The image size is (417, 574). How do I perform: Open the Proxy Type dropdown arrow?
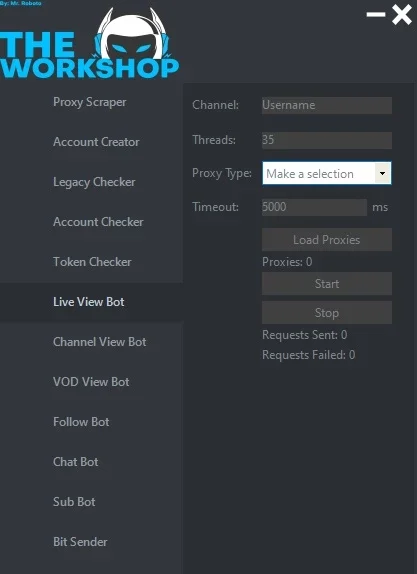pos(383,173)
